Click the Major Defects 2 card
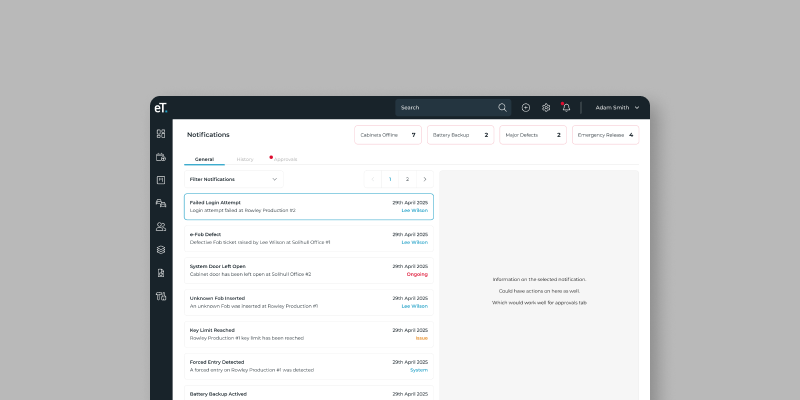Viewport: 800px width, 400px height. coord(533,135)
